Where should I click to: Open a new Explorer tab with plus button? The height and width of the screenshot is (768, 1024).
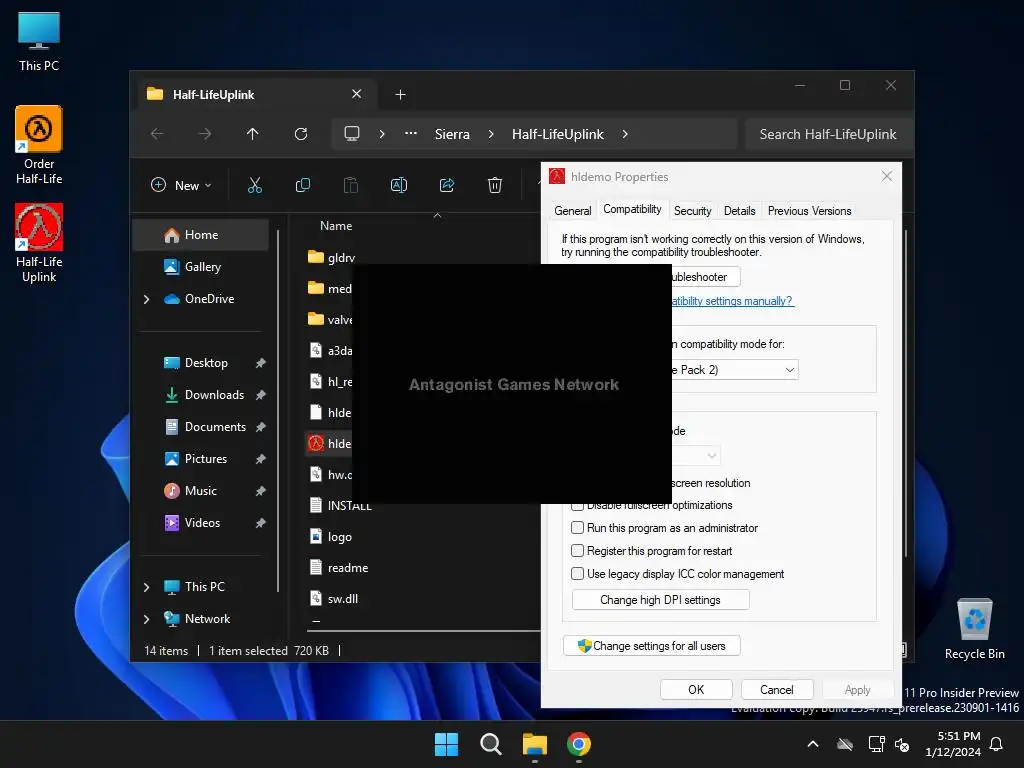(400, 95)
